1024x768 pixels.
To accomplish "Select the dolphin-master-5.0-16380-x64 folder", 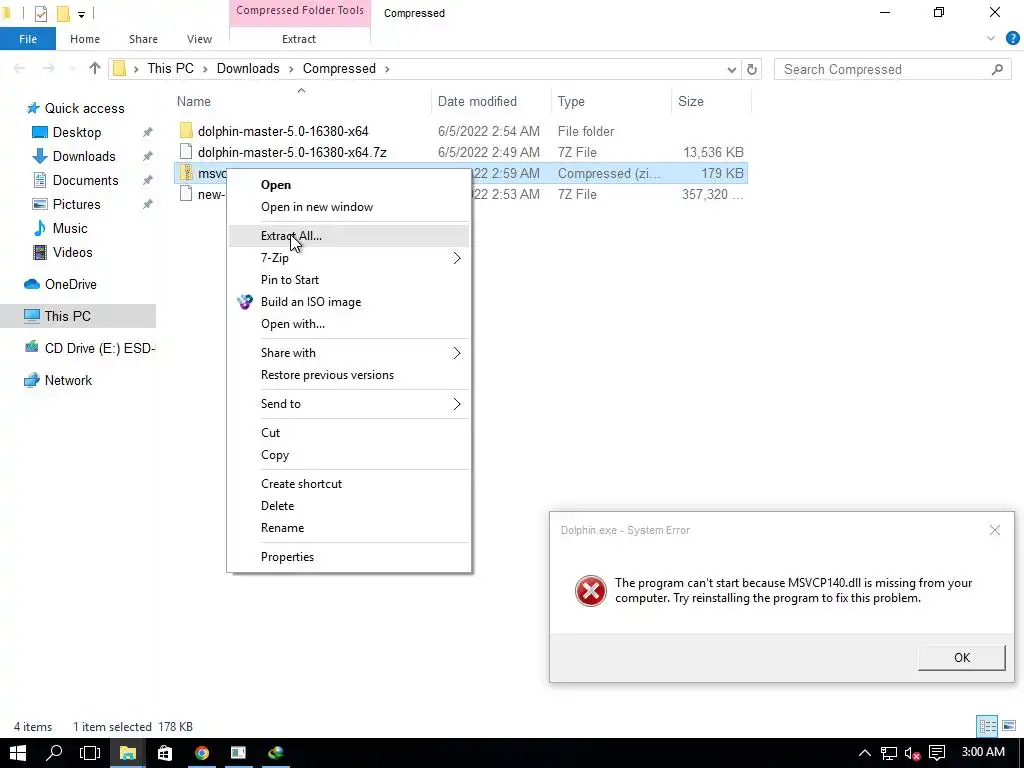I will point(283,131).
